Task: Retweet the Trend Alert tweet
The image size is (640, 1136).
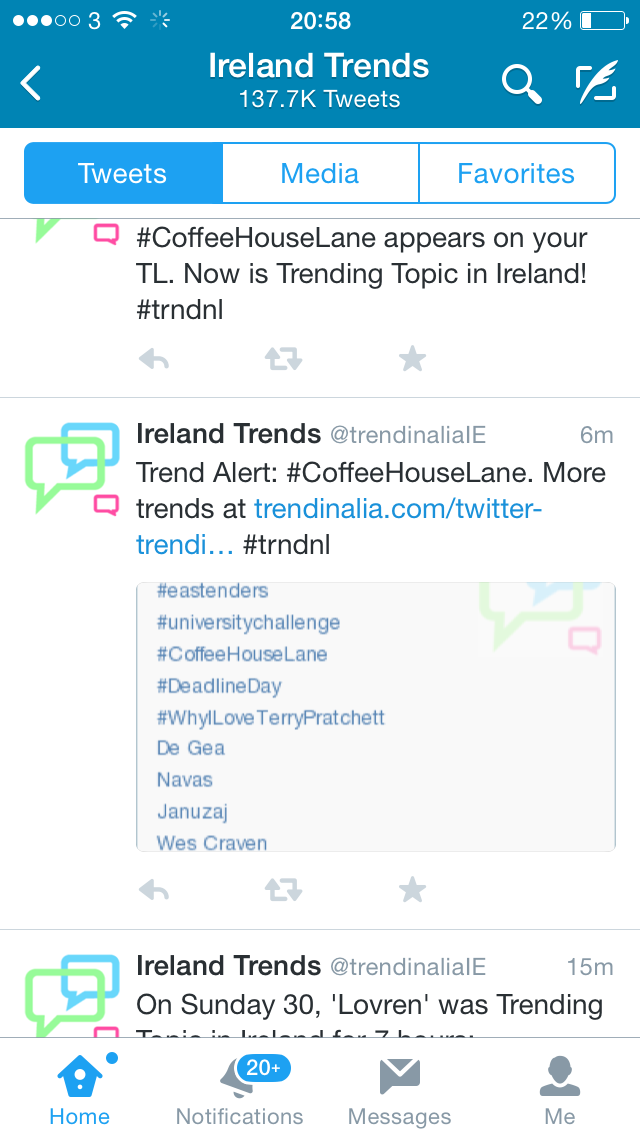Action: coord(283,889)
